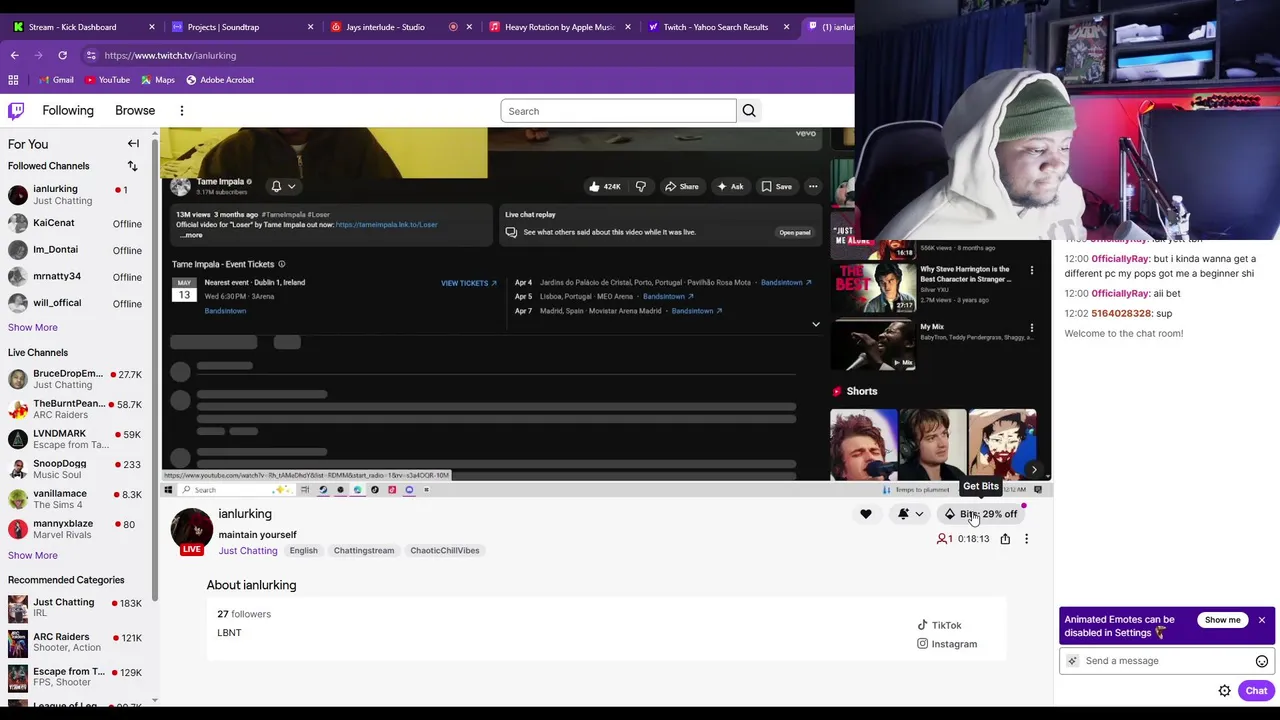
Task: Open the Twitch top nav more-options menu
Action: pyautogui.click(x=182, y=111)
